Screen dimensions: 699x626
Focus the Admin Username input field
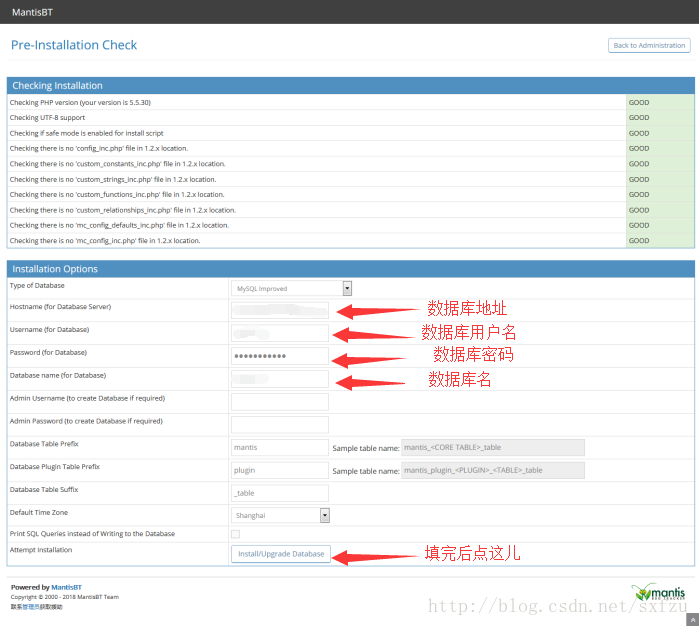pyautogui.click(x=280, y=402)
